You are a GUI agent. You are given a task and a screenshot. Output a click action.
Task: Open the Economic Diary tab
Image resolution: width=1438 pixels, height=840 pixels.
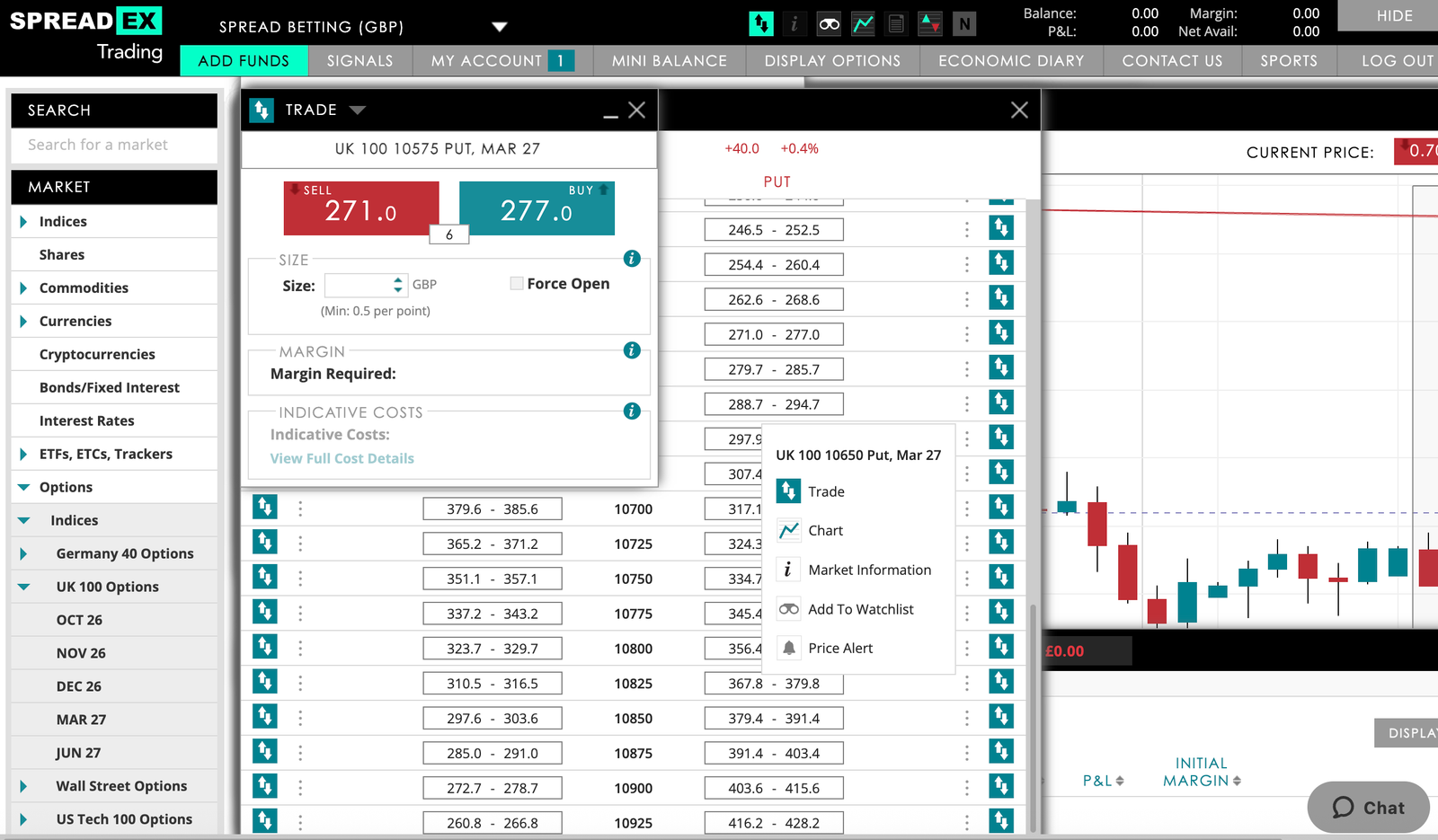coord(1011,61)
